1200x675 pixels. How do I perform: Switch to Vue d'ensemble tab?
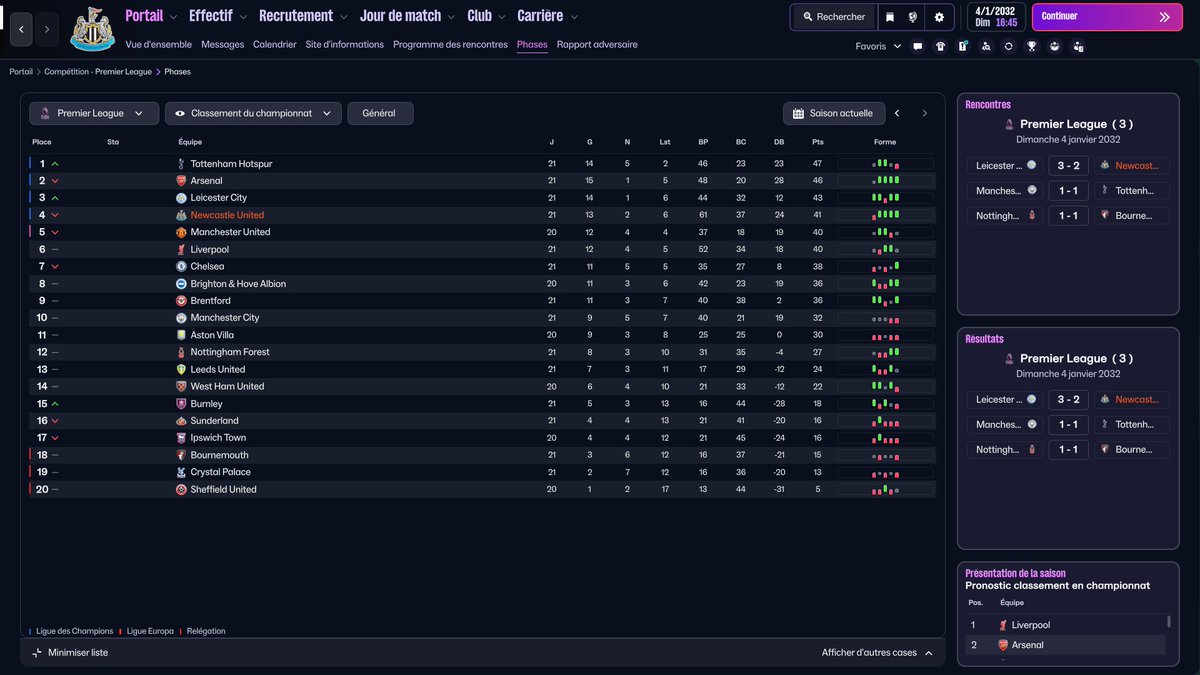[159, 45]
